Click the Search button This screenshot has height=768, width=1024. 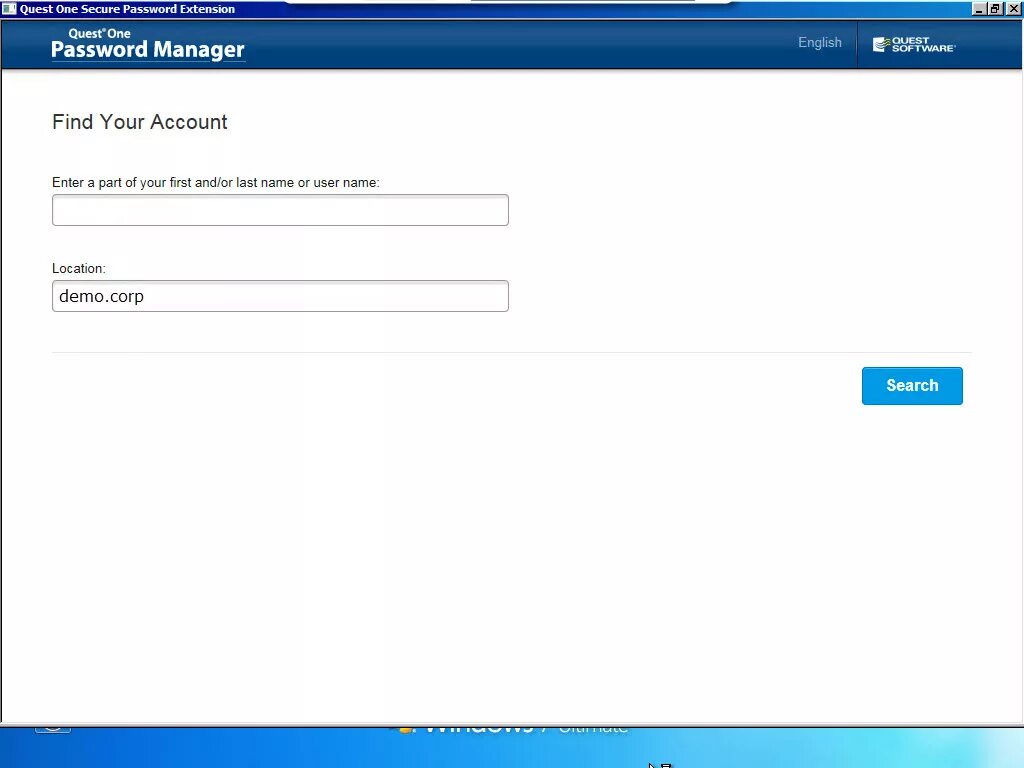click(x=912, y=385)
